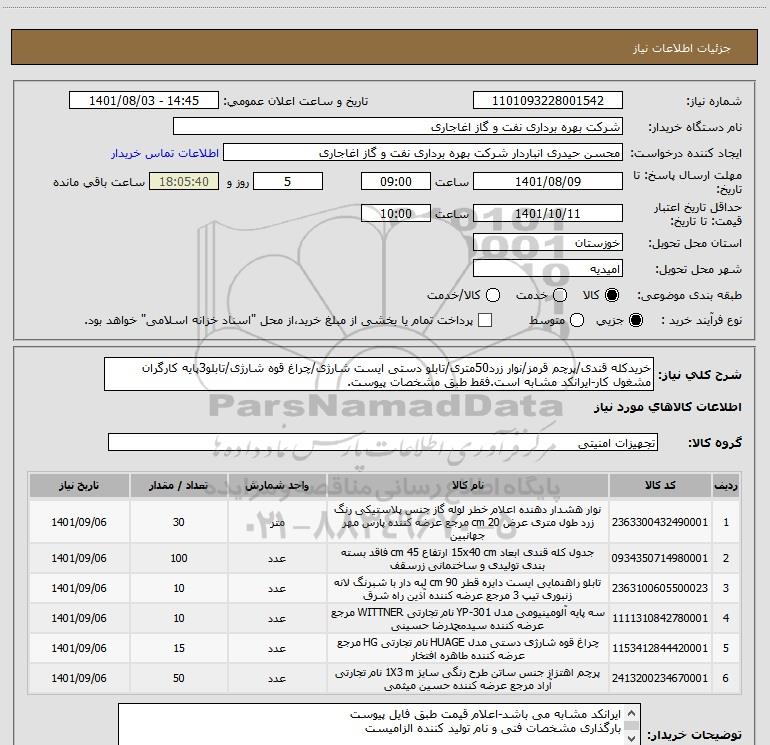Click the price validity date 1401/10/11
This screenshot has height=745, width=770.
(x=548, y=213)
